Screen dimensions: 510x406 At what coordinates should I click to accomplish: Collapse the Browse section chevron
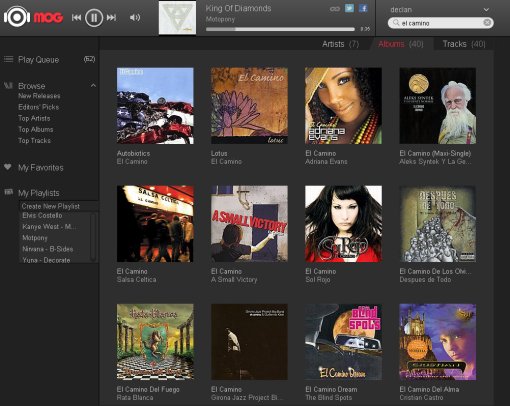coord(93,86)
